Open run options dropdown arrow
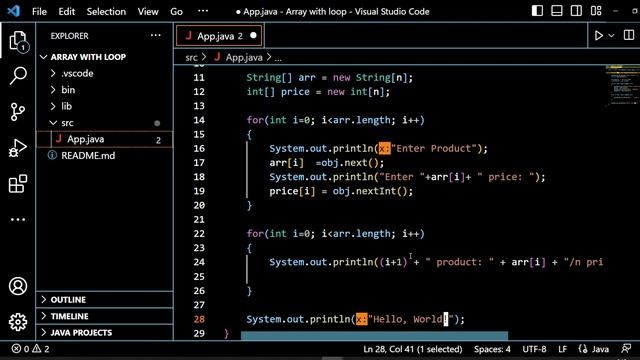640x360 pixels. [x=611, y=36]
